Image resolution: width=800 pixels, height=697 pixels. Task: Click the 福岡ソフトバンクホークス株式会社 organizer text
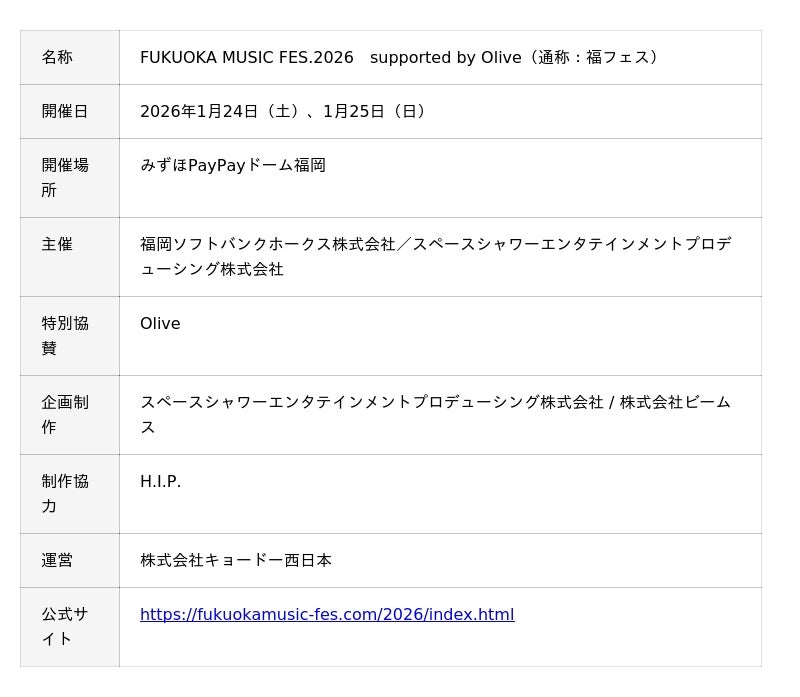click(x=268, y=245)
